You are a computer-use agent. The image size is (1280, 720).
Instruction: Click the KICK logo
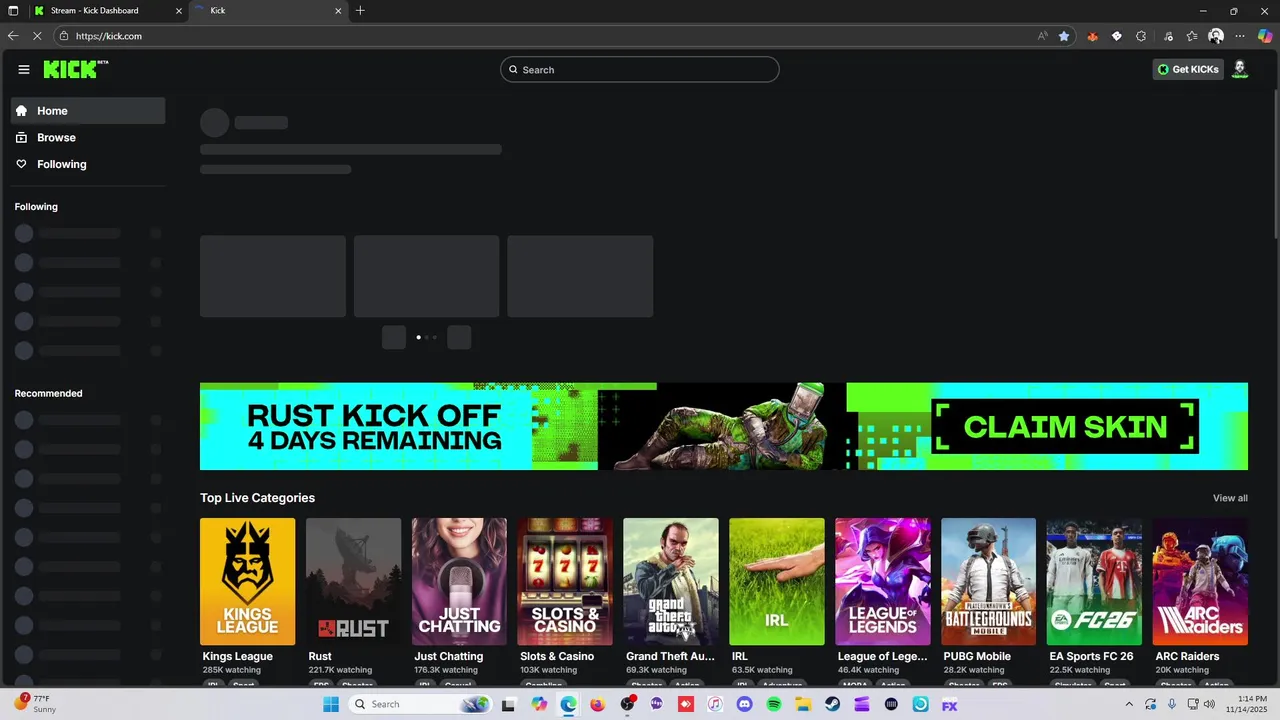pyautogui.click(x=75, y=69)
